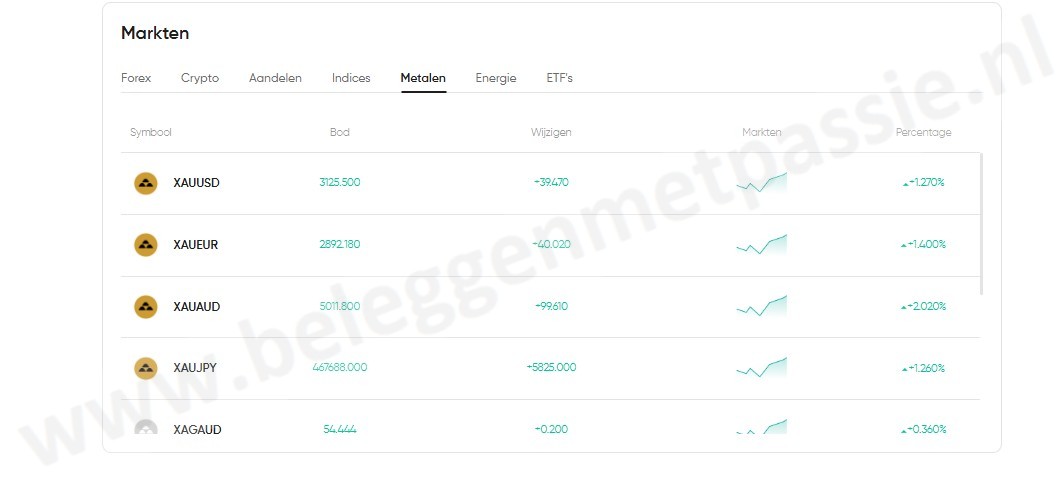This screenshot has width=1060, height=488.
Task: Open the Energie tab
Action: 496,78
